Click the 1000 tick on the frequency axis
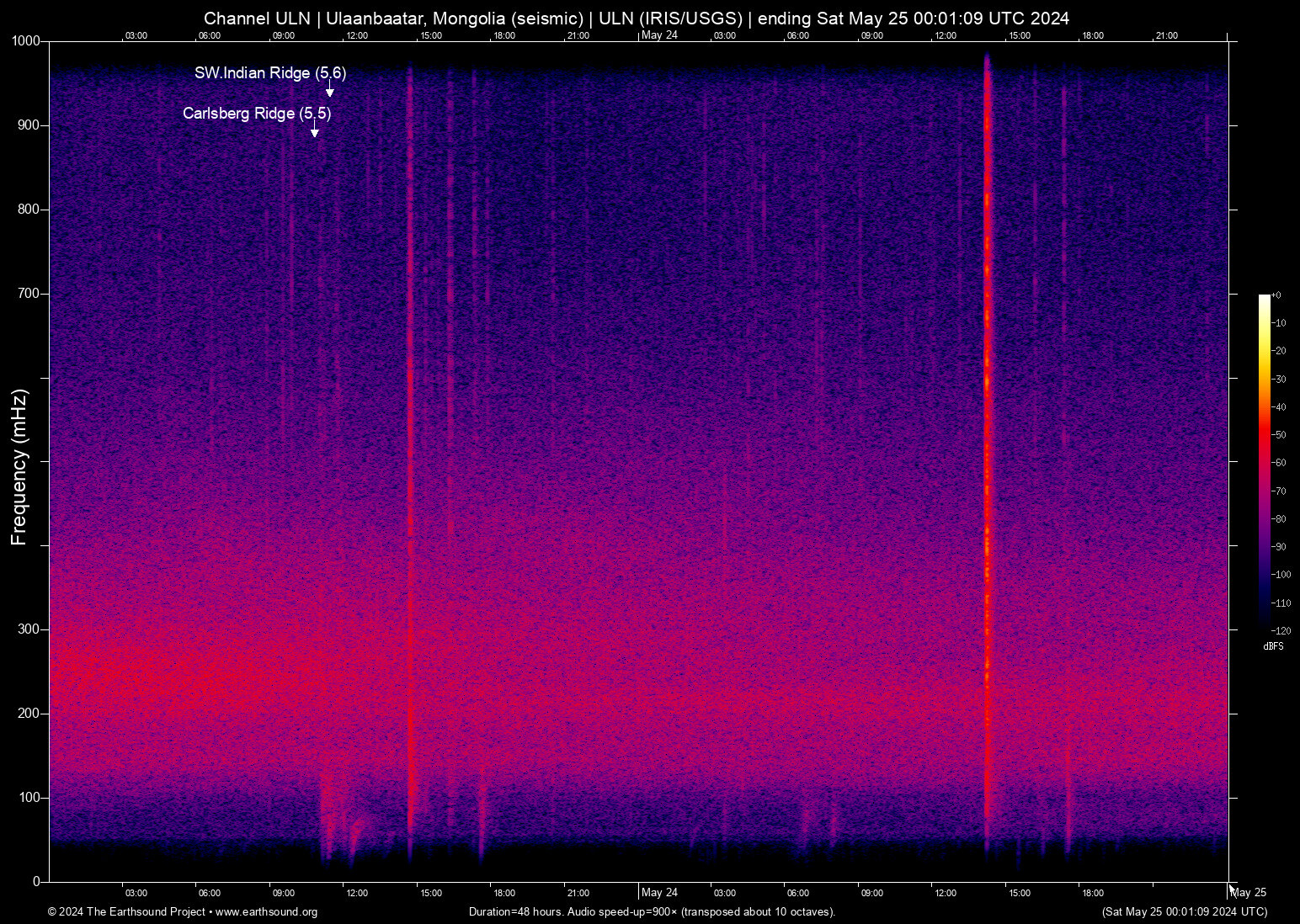The image size is (1300, 924). [x=26, y=41]
